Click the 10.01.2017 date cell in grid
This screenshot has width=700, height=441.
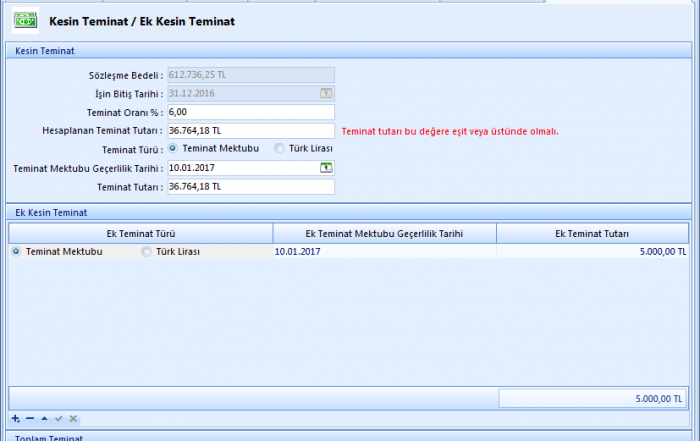384,252
